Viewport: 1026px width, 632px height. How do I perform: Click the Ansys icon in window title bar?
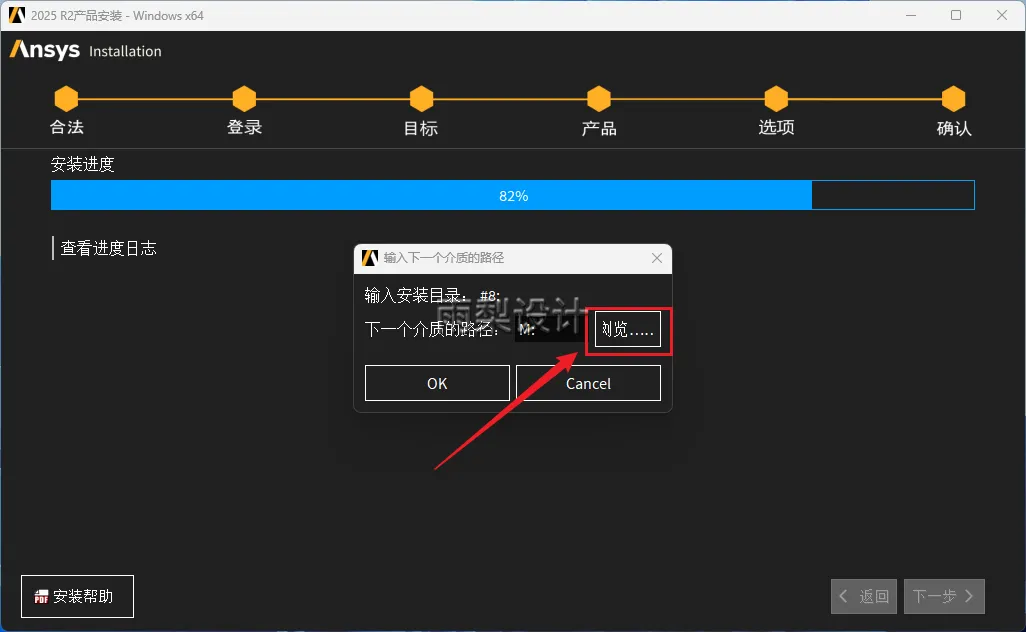pyautogui.click(x=16, y=15)
